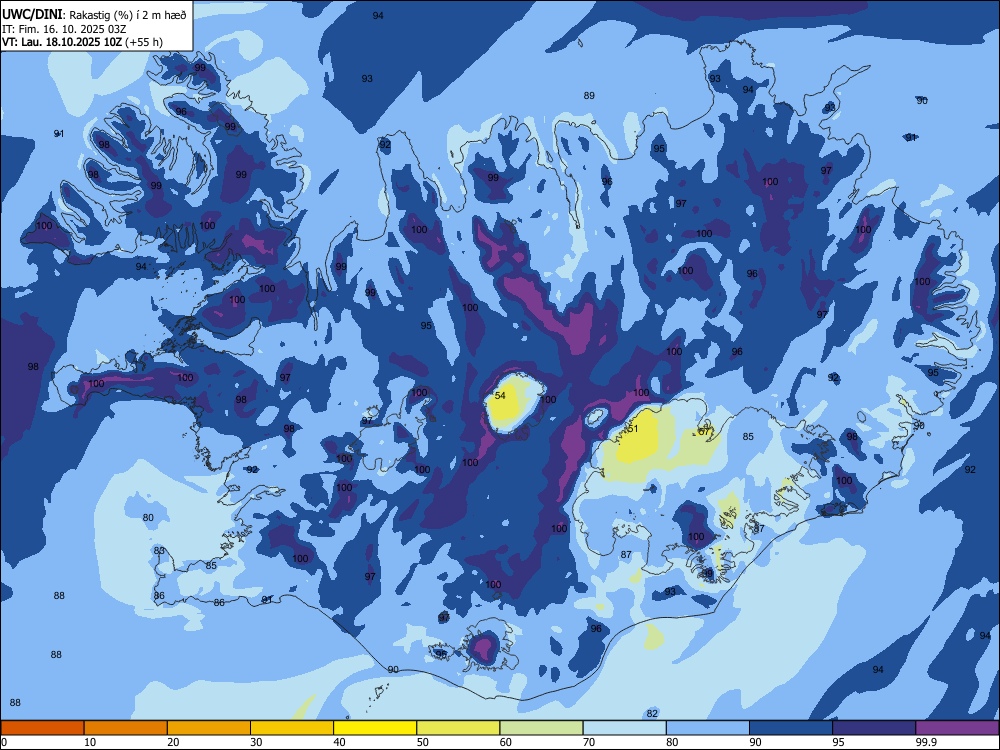Click the orange 10–20 legend swatch

pos(126,728)
